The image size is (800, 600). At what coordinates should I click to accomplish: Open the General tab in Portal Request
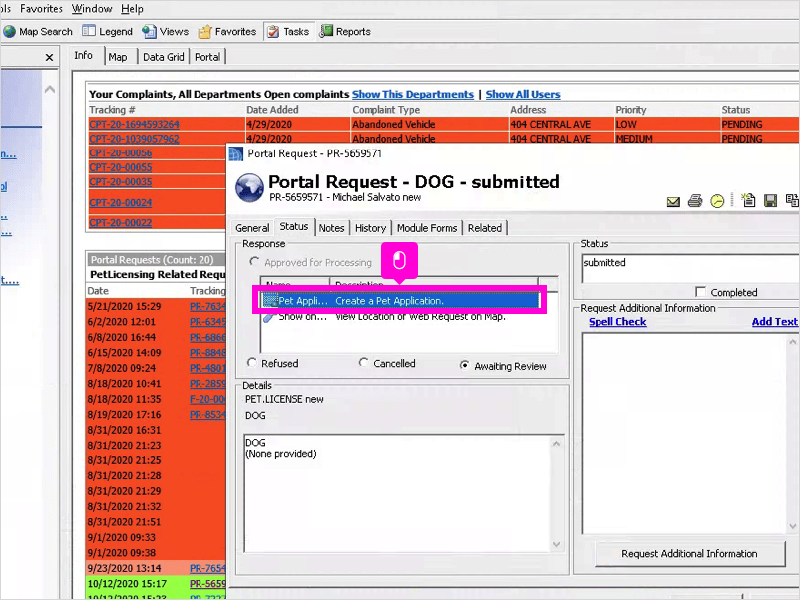[252, 228]
